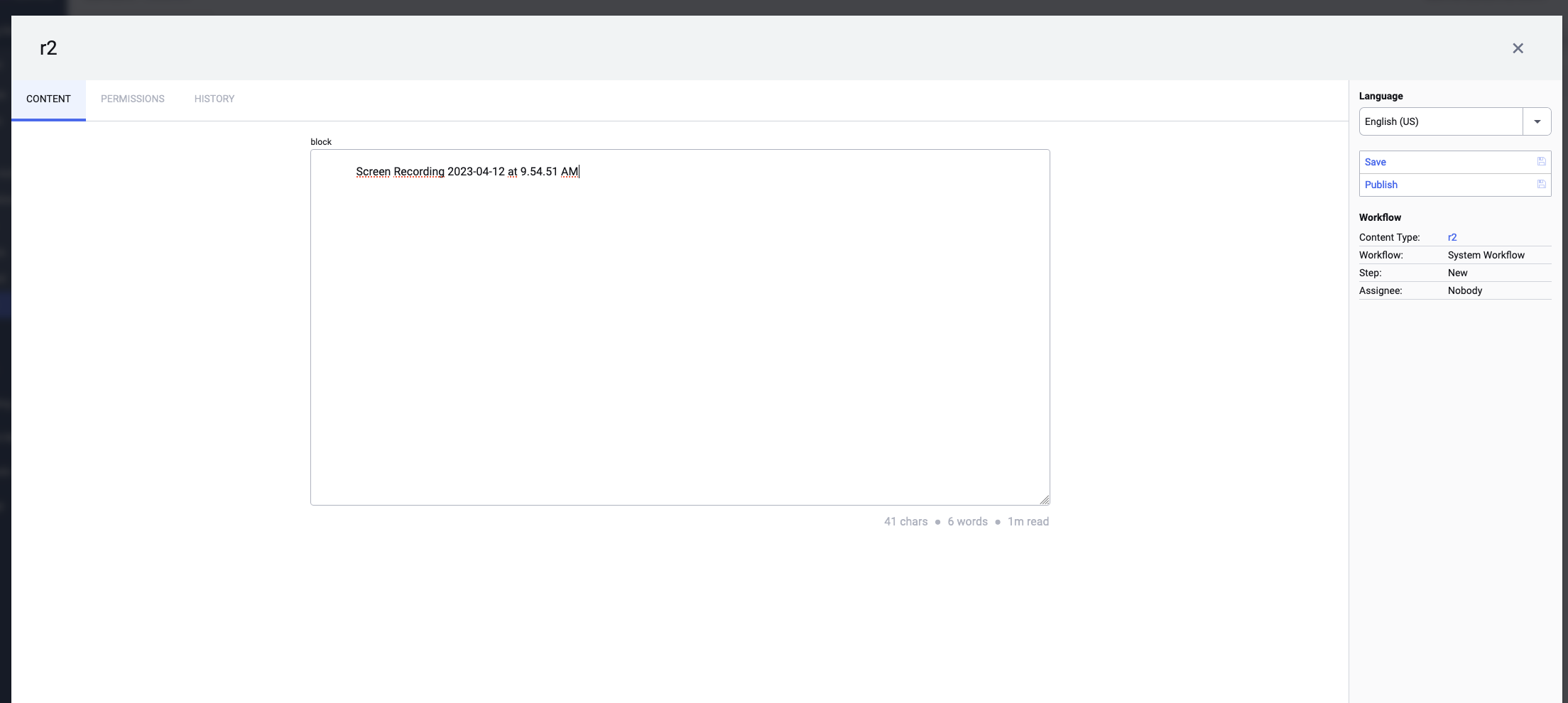Image resolution: width=1568 pixels, height=703 pixels.
Task: Open the r2 content type link
Action: point(1452,237)
